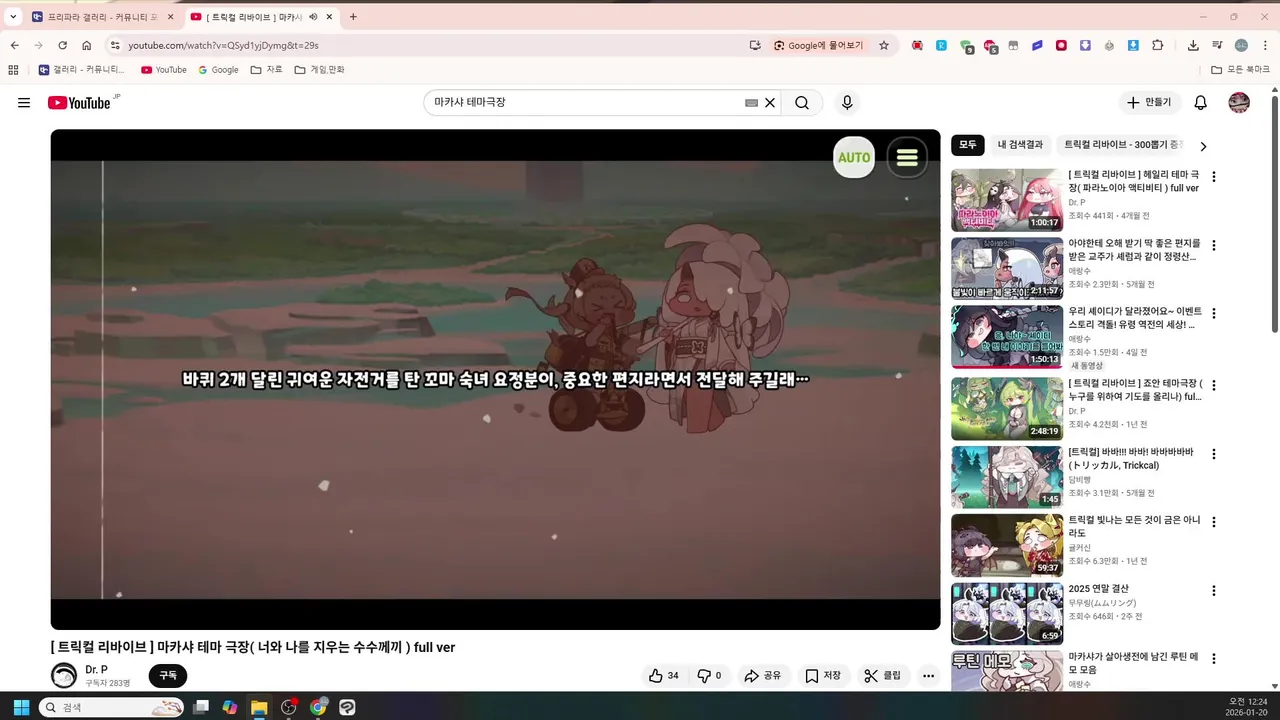
Task: Open options for 조안 테마극장 video
Action: 1214,385
